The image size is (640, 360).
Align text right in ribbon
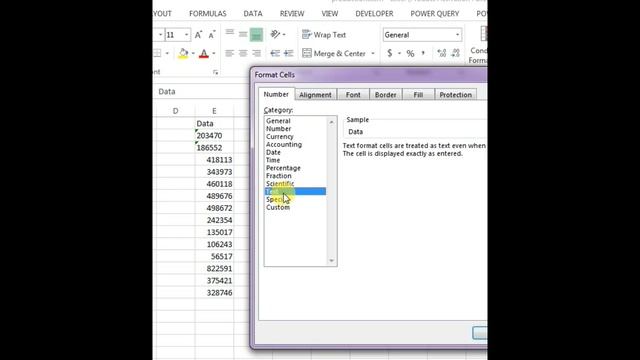(256, 53)
